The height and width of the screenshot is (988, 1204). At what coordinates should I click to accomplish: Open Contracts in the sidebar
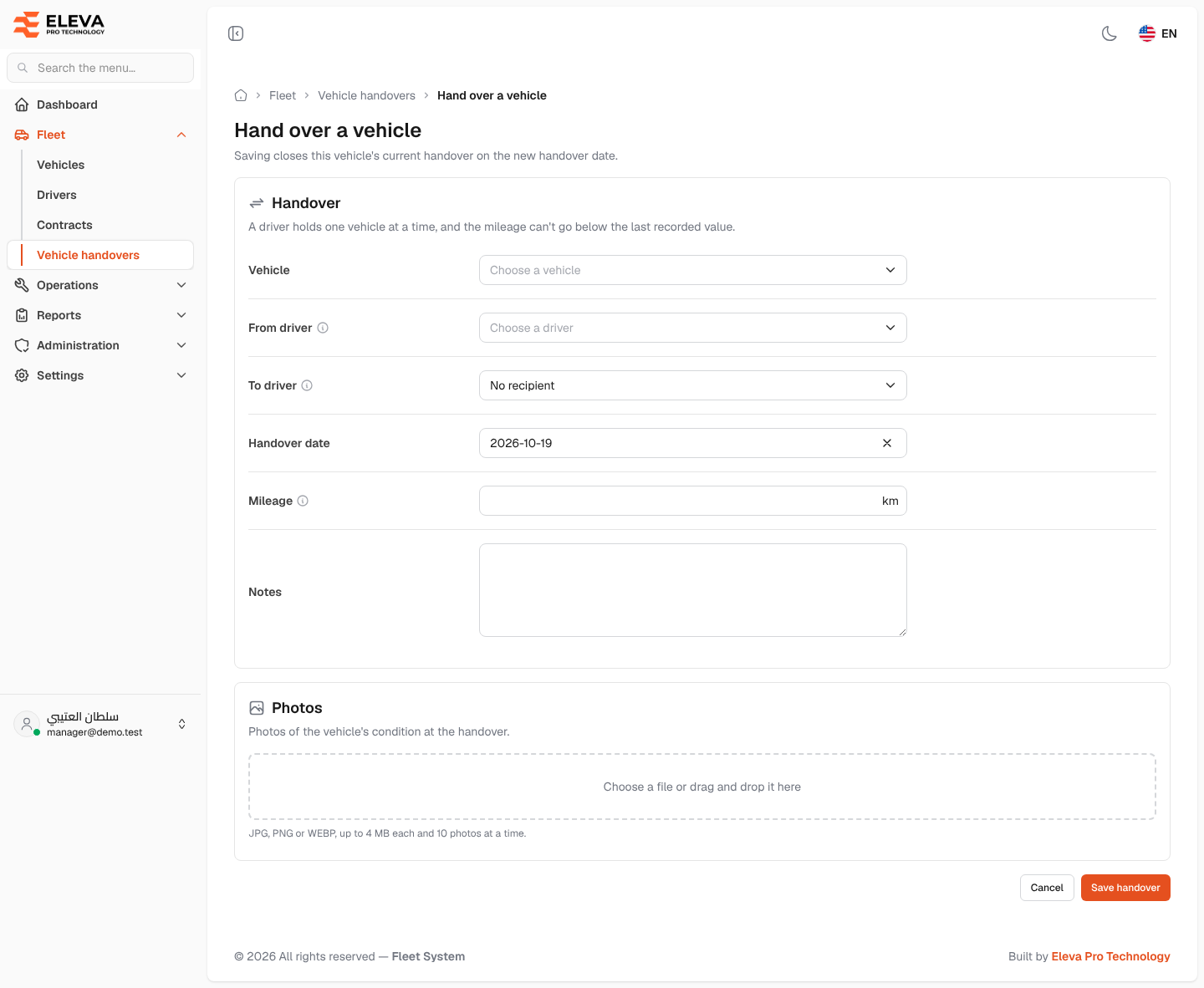64,225
